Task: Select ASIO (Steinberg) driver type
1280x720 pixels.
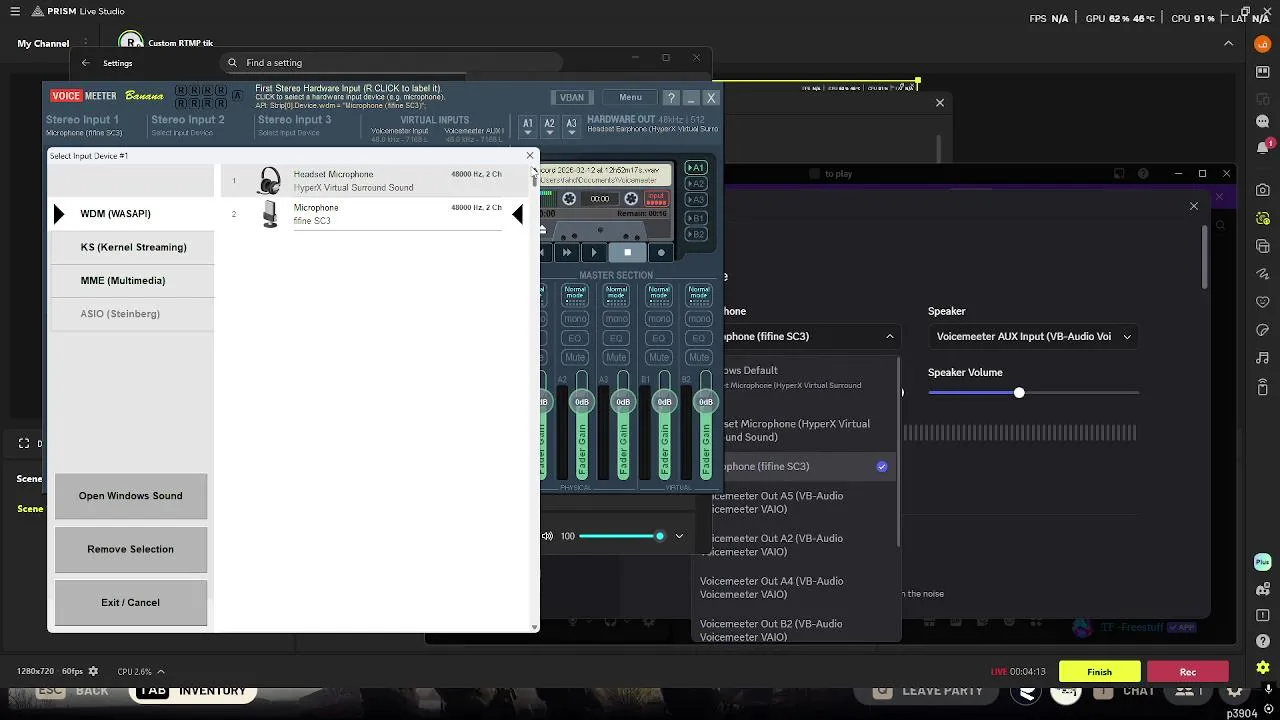Action: tap(132, 314)
